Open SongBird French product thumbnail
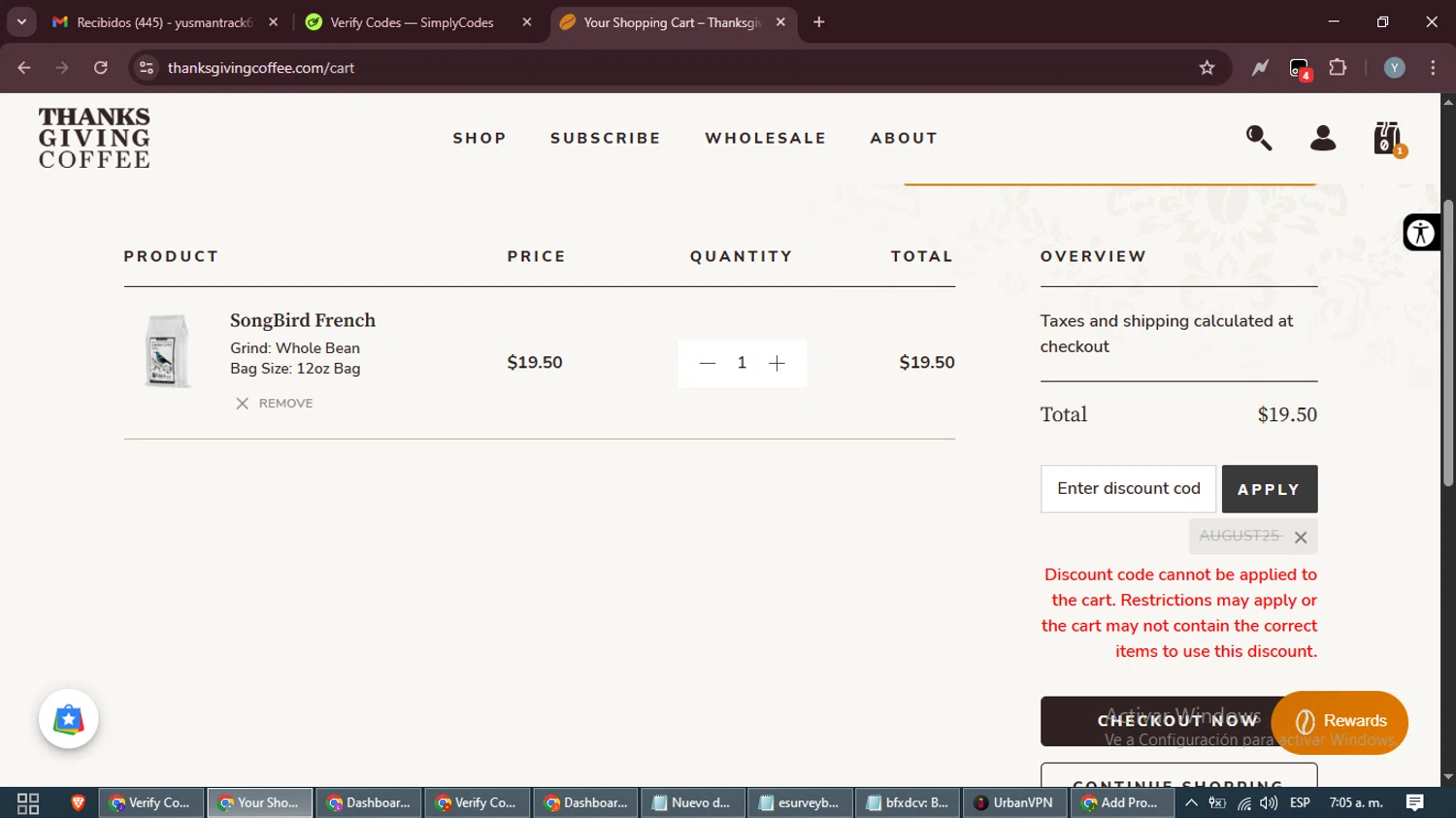This screenshot has width=1456, height=818. 167,351
